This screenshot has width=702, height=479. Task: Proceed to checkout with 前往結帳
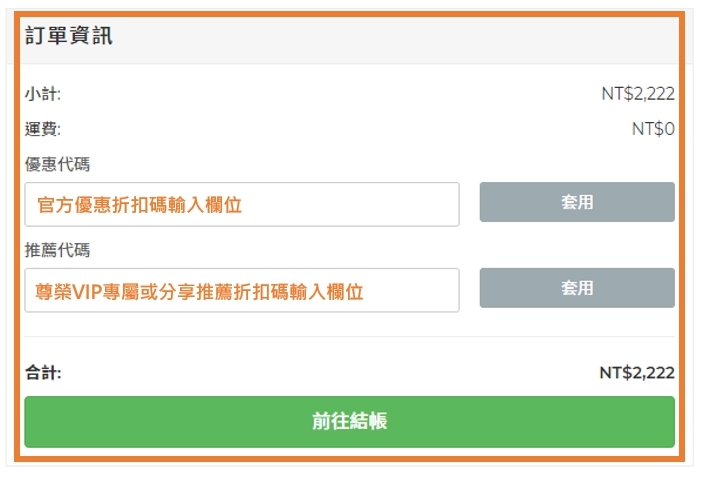coord(349,422)
